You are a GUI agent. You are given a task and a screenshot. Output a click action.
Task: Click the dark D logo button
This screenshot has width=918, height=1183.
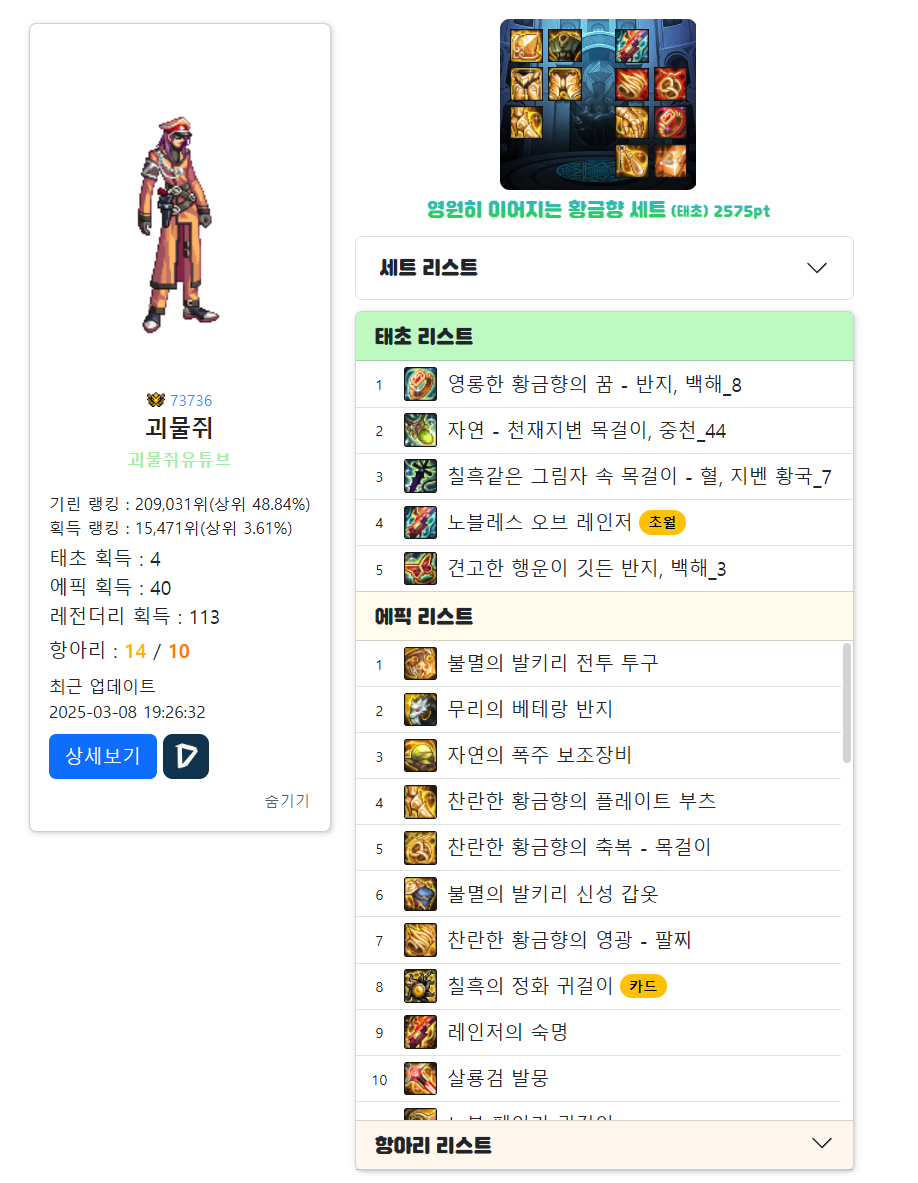pos(186,756)
